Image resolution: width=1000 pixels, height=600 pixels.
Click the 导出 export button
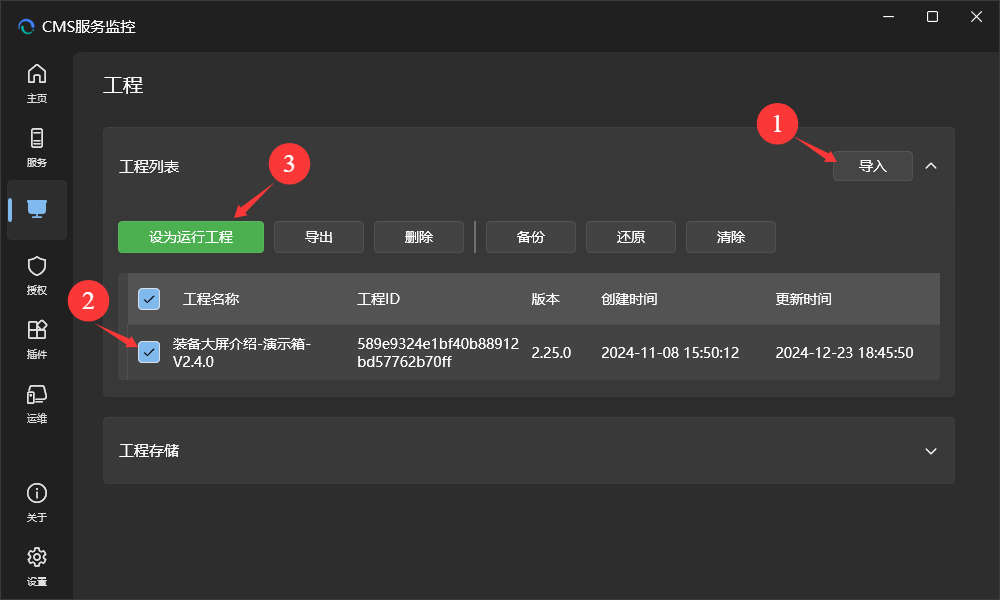click(319, 237)
